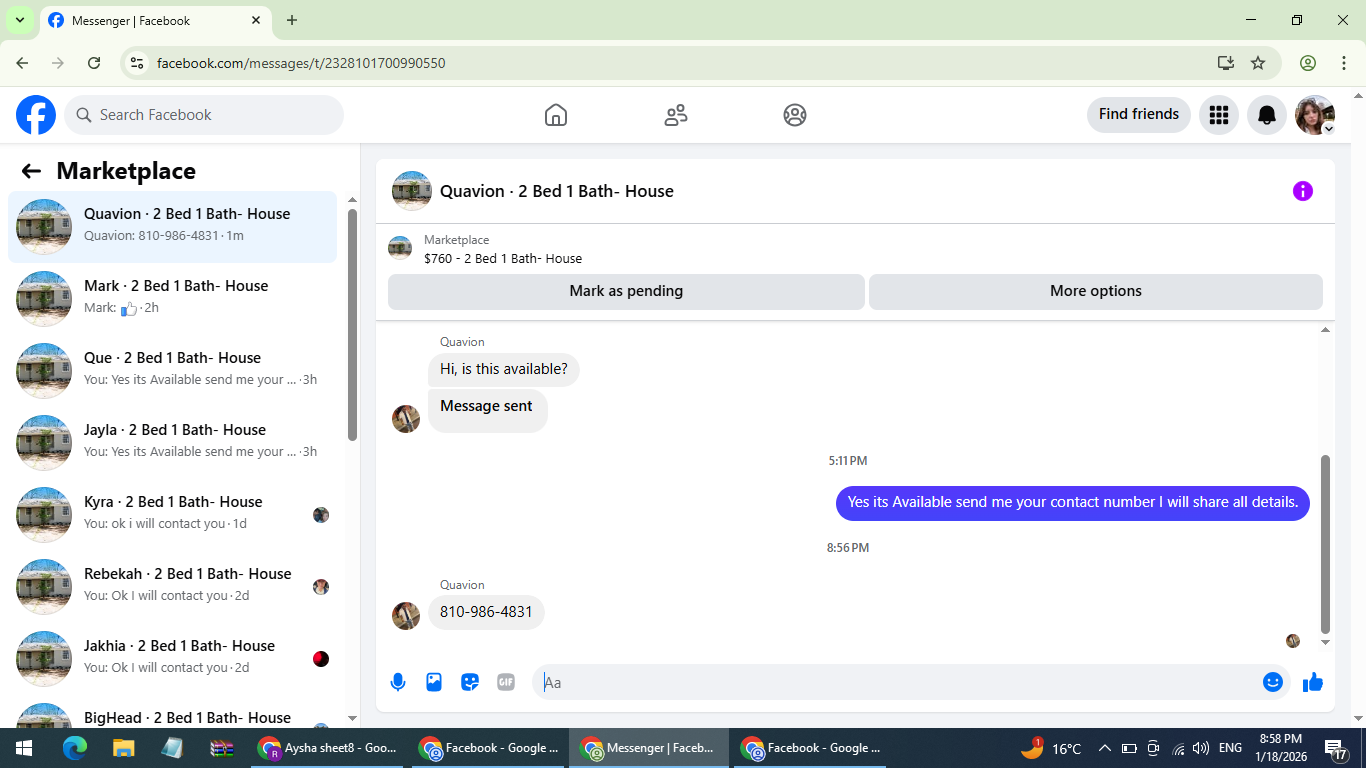
Task: Open conversation information purple icon
Action: pyautogui.click(x=1302, y=191)
